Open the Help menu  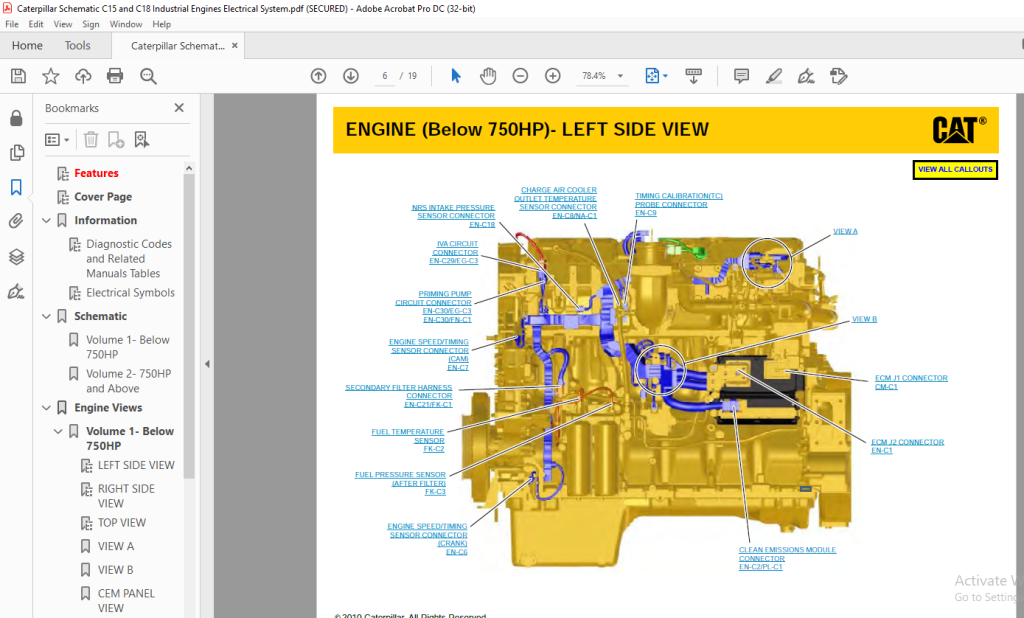click(x=161, y=24)
